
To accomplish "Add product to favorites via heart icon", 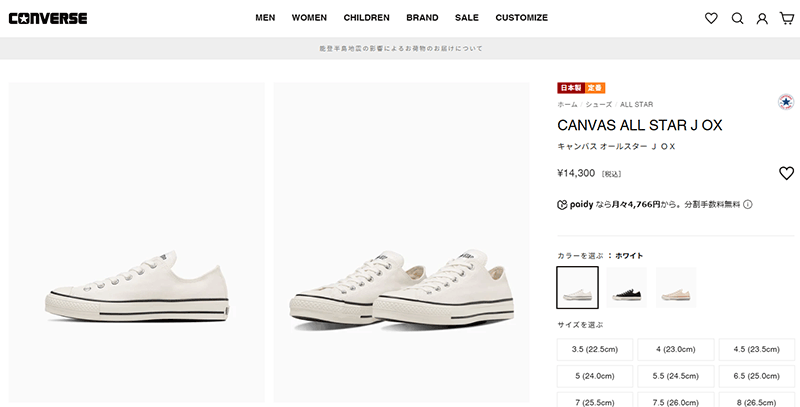I will click(786, 173).
